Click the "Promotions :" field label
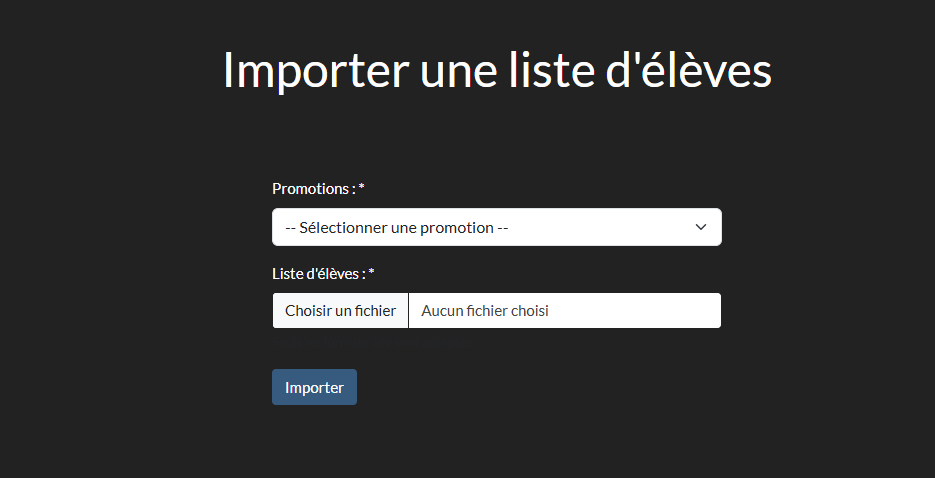Screen dimensions: 935x478 click(313, 189)
